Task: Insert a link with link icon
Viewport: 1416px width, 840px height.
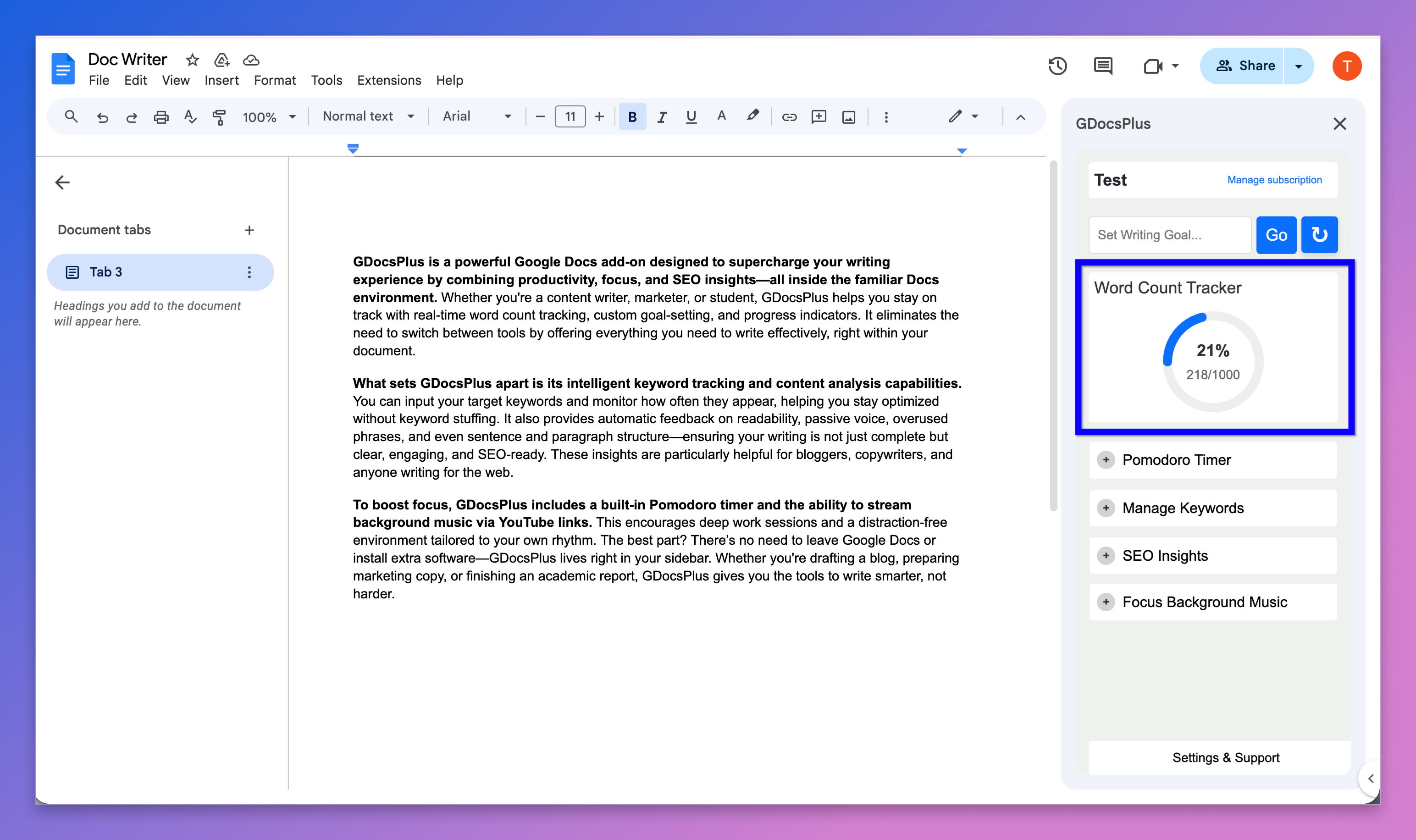Action: [x=789, y=116]
